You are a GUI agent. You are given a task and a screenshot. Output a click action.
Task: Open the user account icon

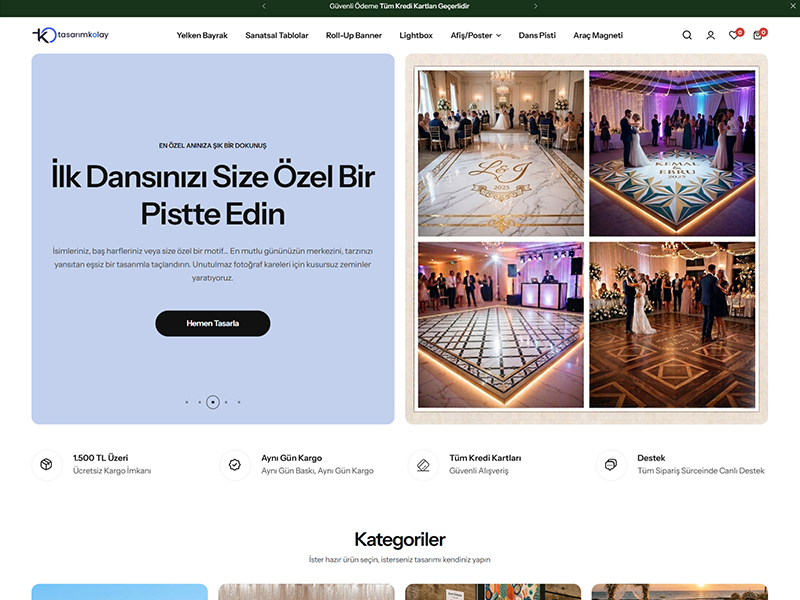click(710, 35)
